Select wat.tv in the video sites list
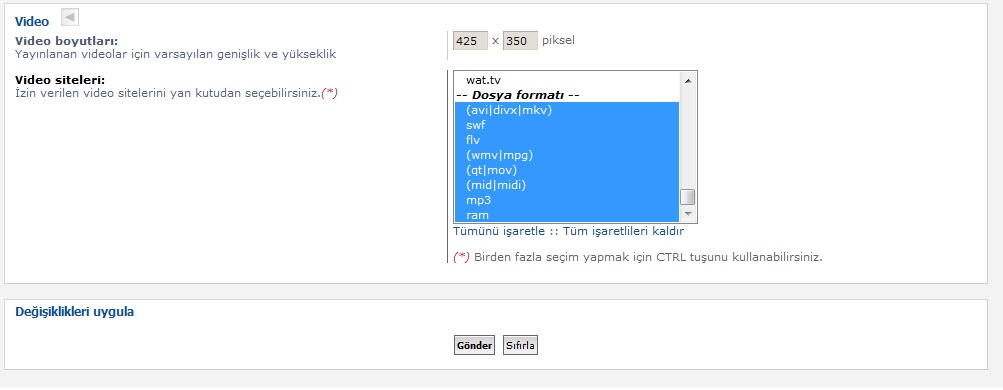Screen dimensions: 1003x390 [567, 80]
